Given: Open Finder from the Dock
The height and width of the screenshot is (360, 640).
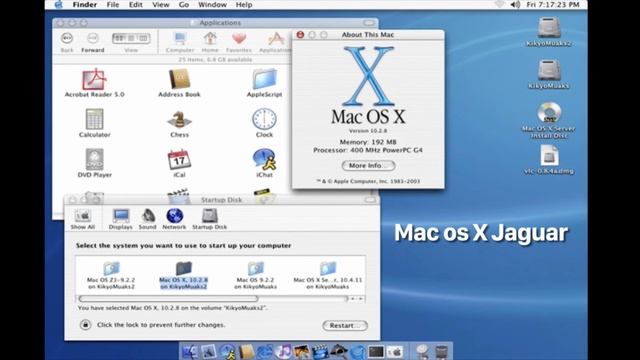Looking at the screenshot, I should tap(190, 351).
